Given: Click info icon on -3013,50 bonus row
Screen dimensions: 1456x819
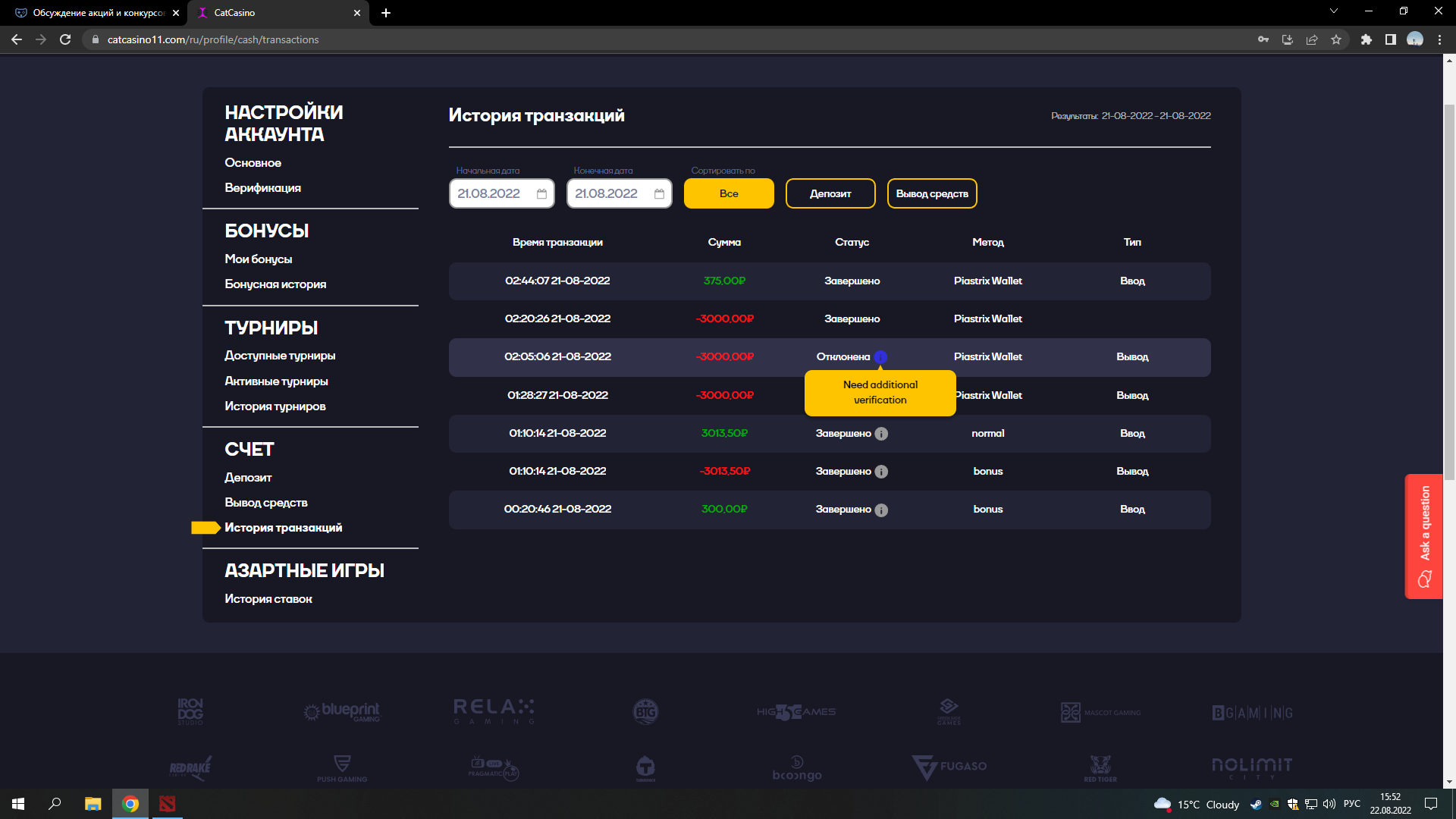Looking at the screenshot, I should point(881,472).
